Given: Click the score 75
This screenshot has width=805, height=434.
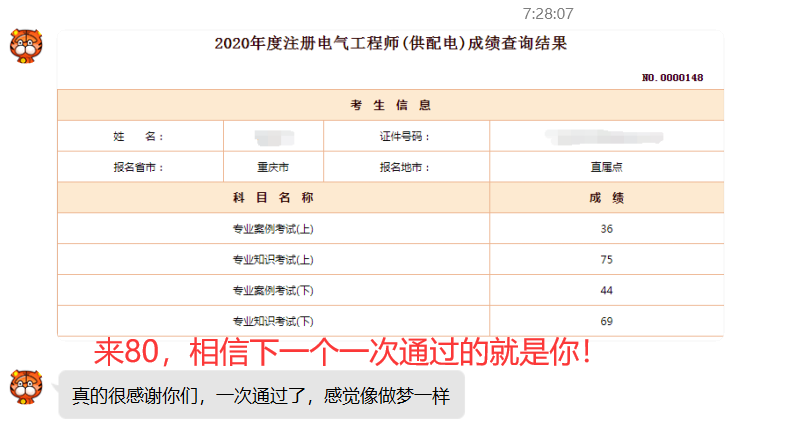Looking at the screenshot, I should point(606,259).
